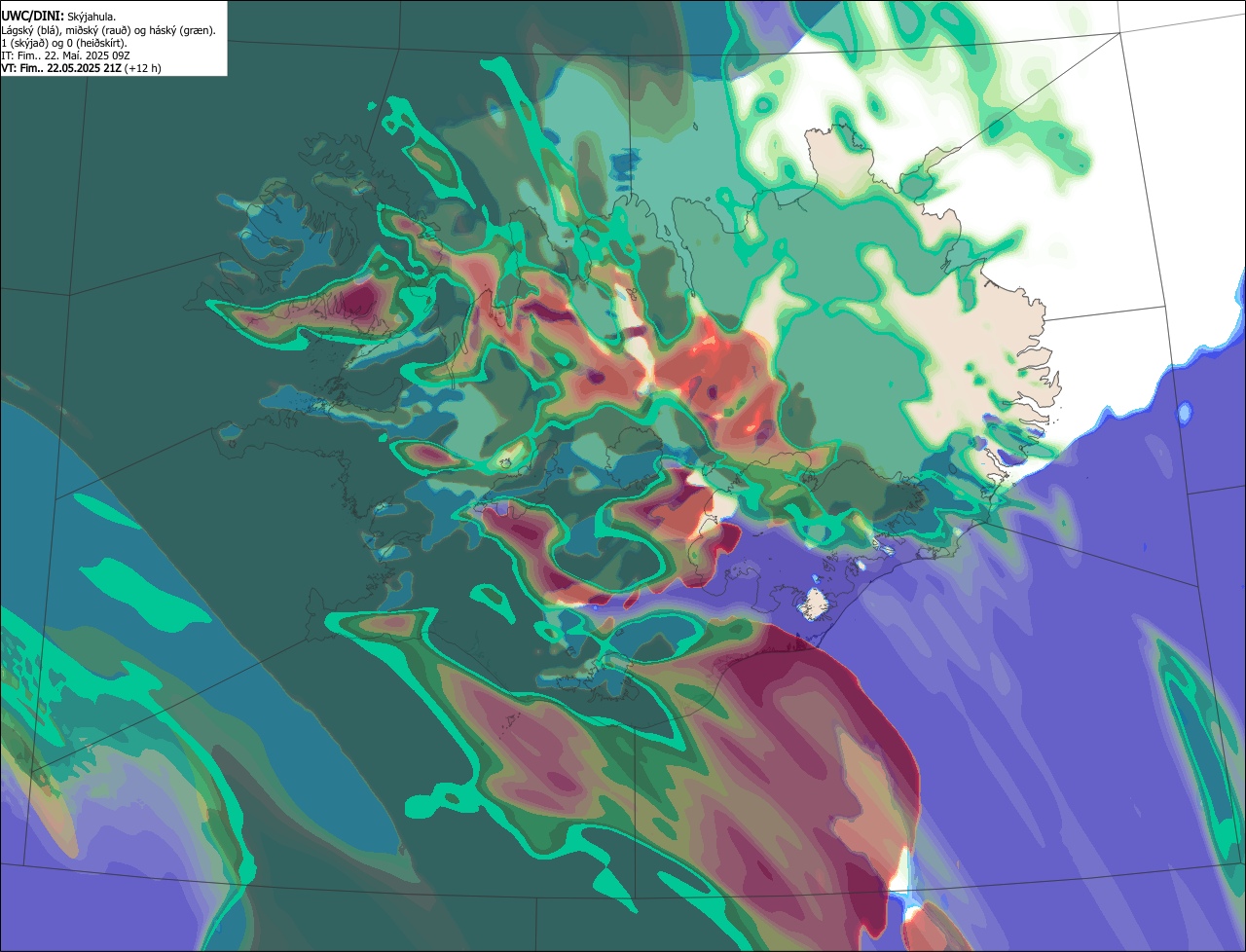Image resolution: width=1246 pixels, height=952 pixels.
Task: Click the "VT: Fim.. 22.05.2025 21Z" valid-time line
Action: click(x=81, y=68)
